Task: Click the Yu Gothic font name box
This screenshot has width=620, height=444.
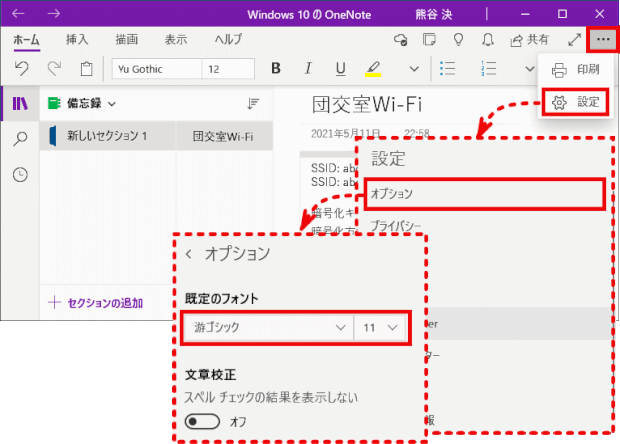Action: pyautogui.click(x=157, y=69)
